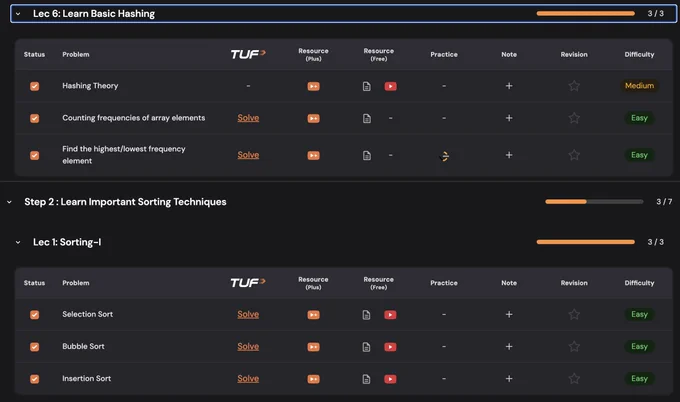This screenshot has height=402, width=680.
Task: Add note to highest/lowest frequency element
Action: 509,155
